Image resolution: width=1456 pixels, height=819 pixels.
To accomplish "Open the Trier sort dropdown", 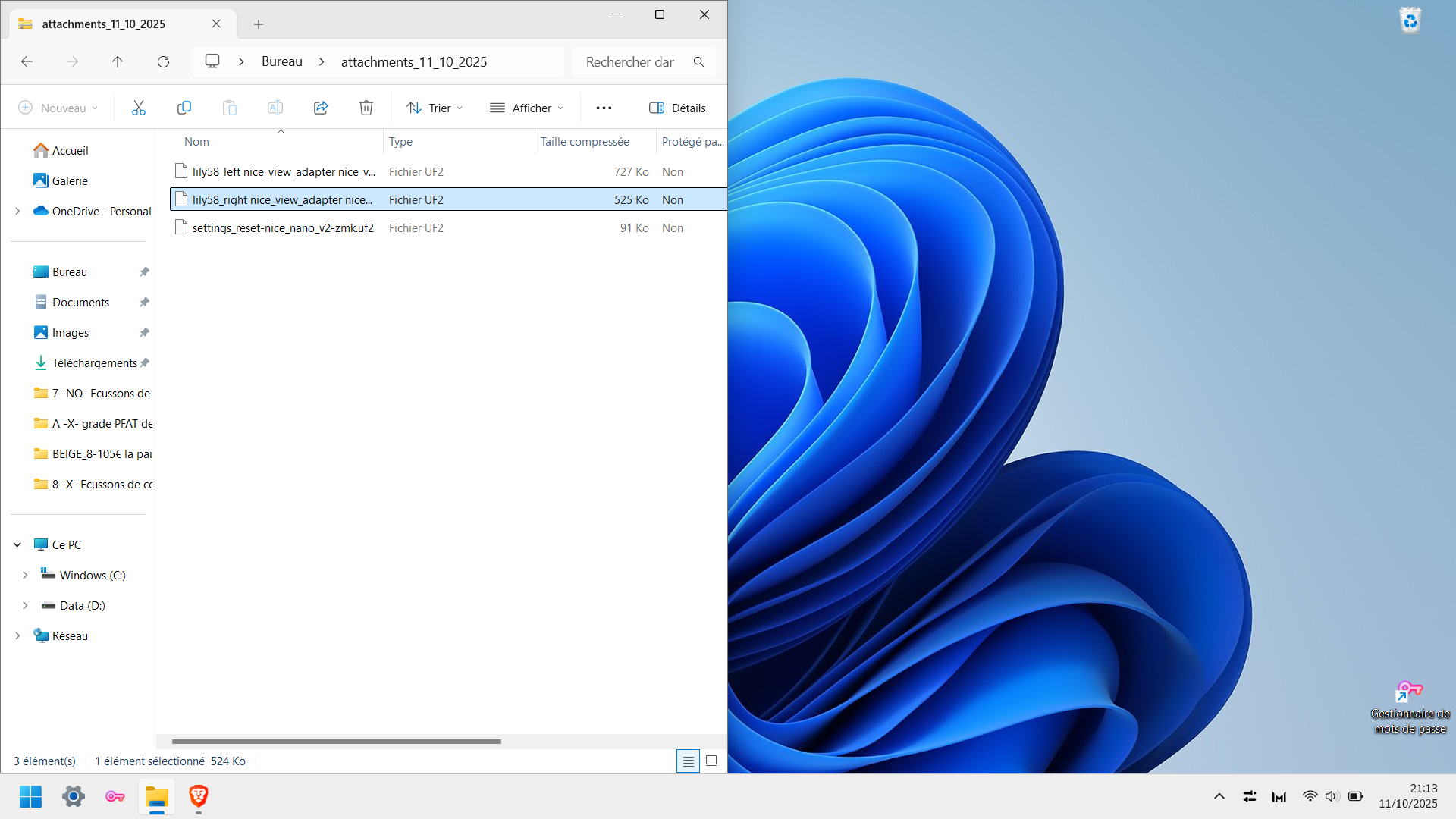I will point(435,108).
